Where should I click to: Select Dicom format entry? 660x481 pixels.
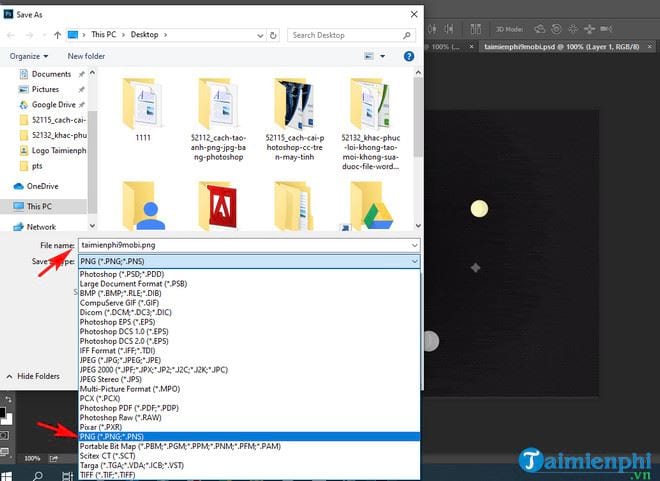coord(249,312)
